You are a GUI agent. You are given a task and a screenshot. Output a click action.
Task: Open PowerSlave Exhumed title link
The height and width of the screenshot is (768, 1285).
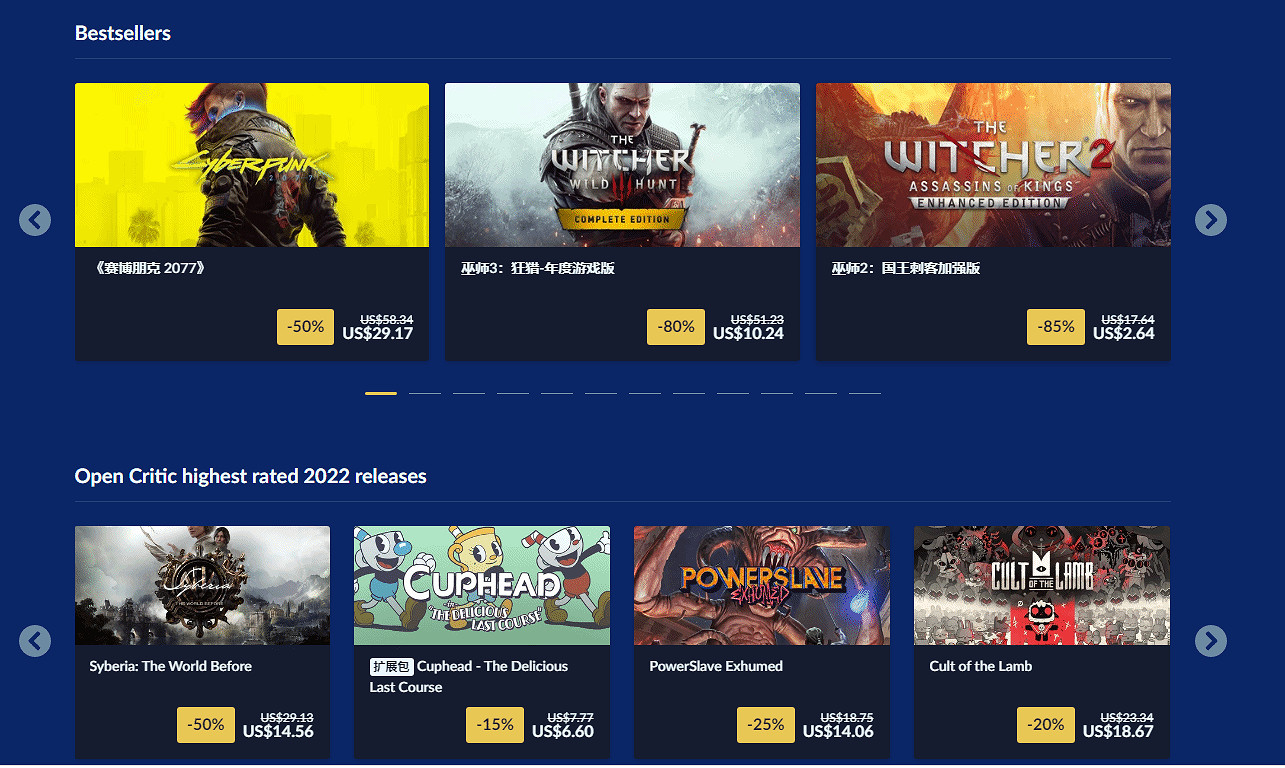click(x=716, y=666)
